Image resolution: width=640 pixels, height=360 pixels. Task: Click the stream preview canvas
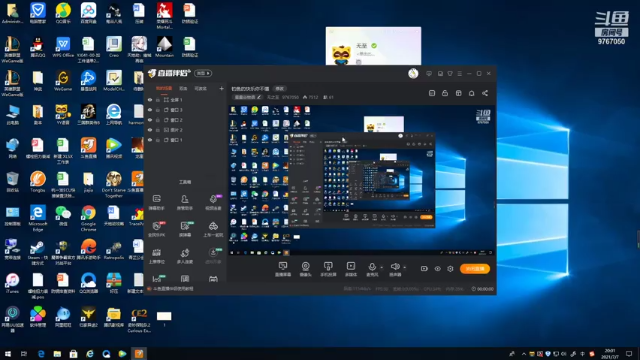362,180
